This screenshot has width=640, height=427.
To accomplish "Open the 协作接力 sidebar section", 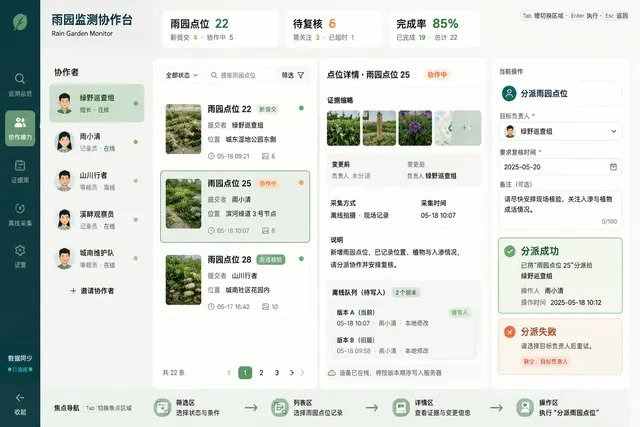I will 20,128.
